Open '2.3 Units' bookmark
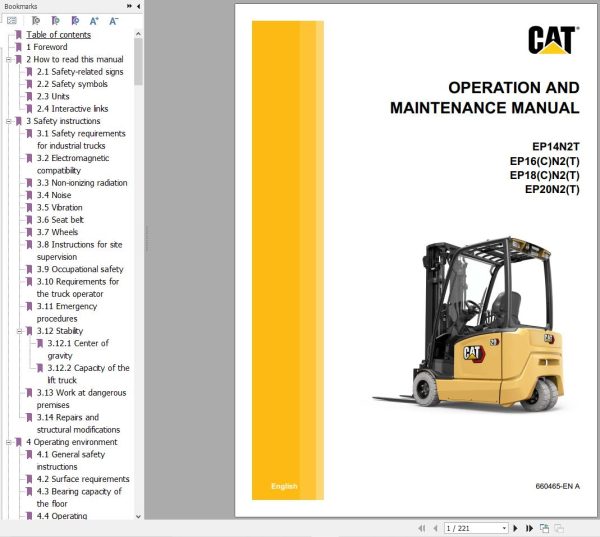The width and height of the screenshot is (600, 537). (53, 96)
